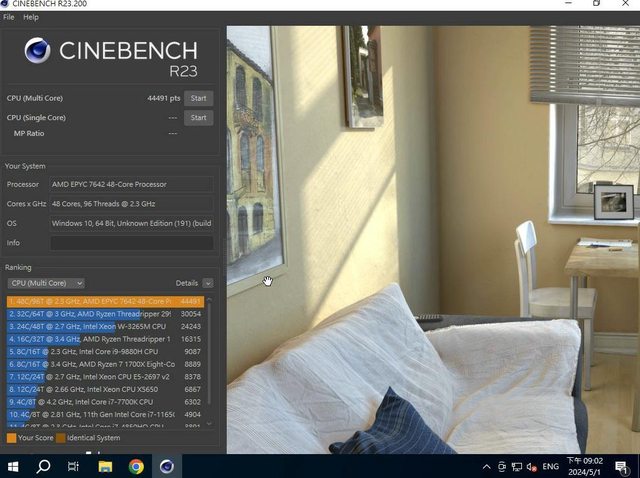Show hidden system tray icons

click(x=486, y=467)
